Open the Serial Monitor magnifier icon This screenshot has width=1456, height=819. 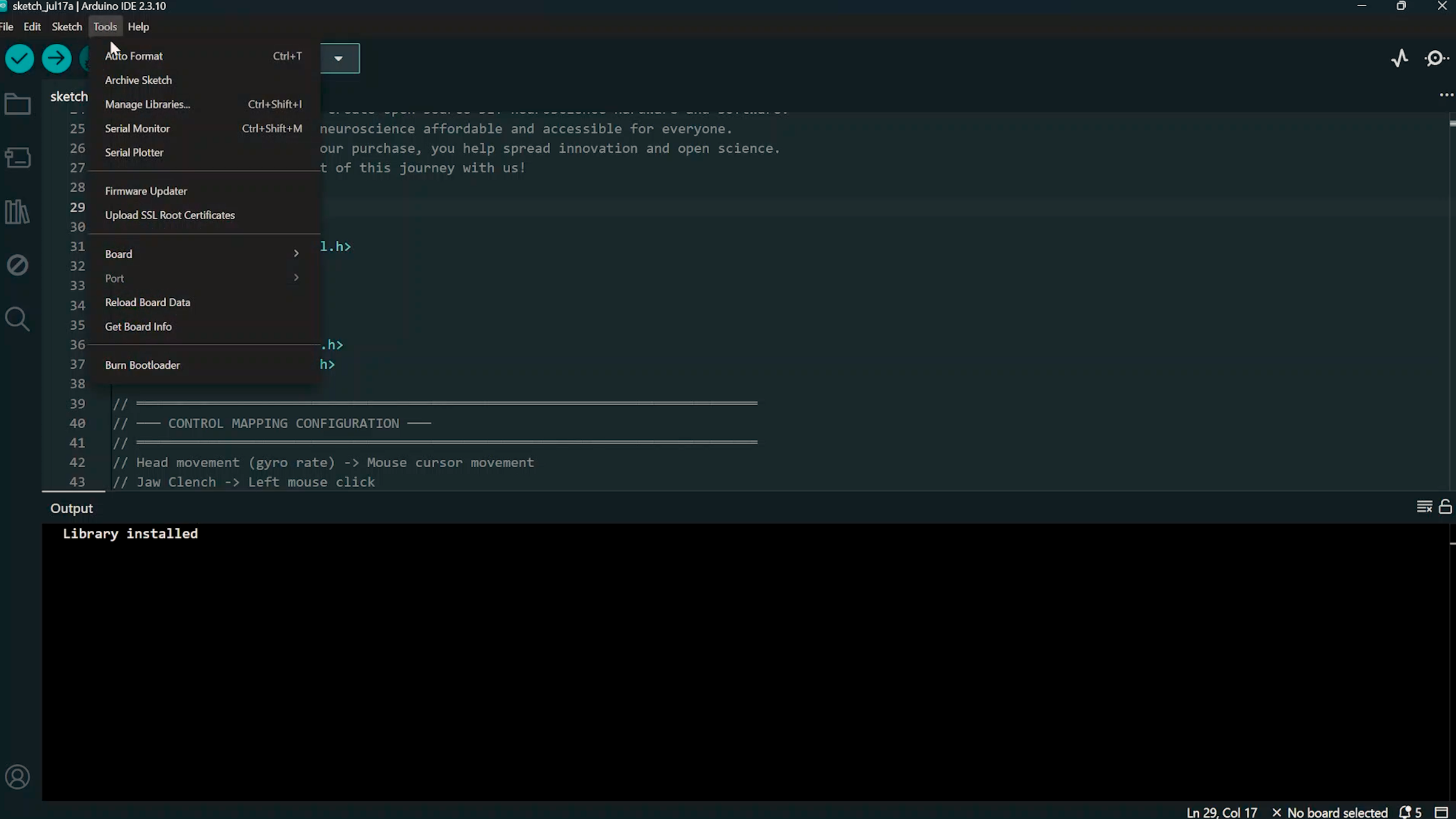(1437, 58)
